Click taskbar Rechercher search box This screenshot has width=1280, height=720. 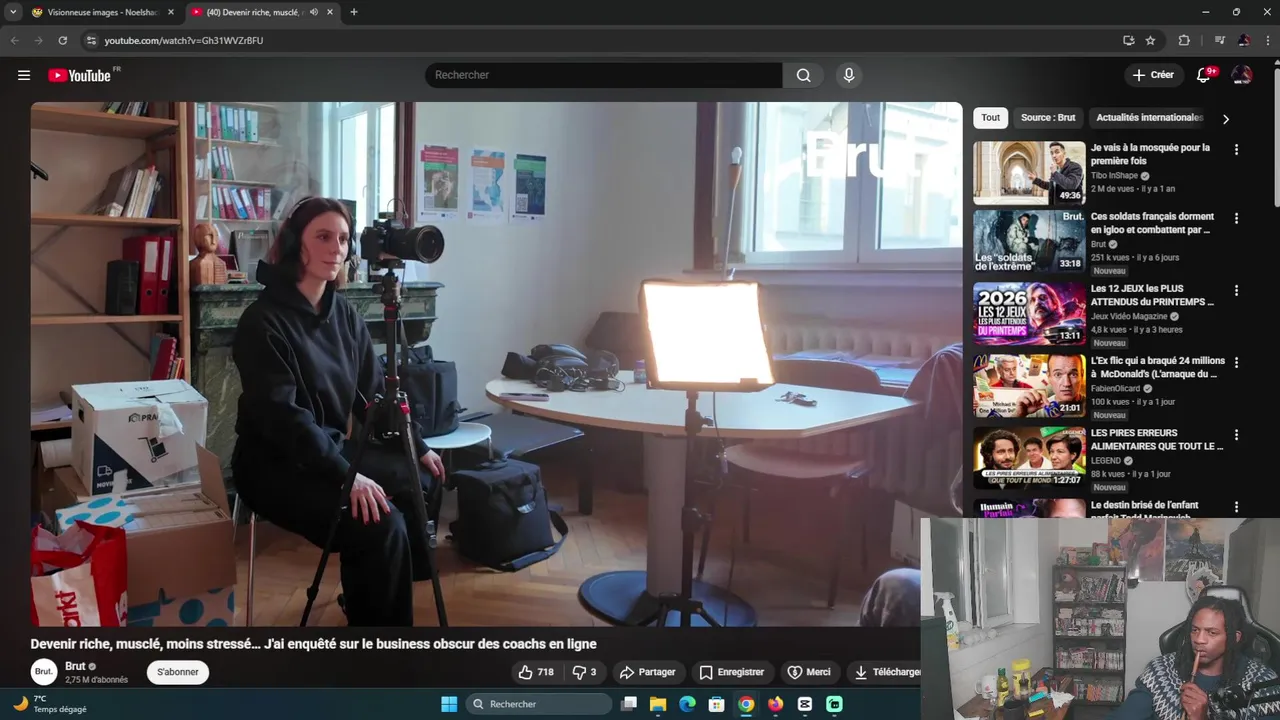click(540, 704)
